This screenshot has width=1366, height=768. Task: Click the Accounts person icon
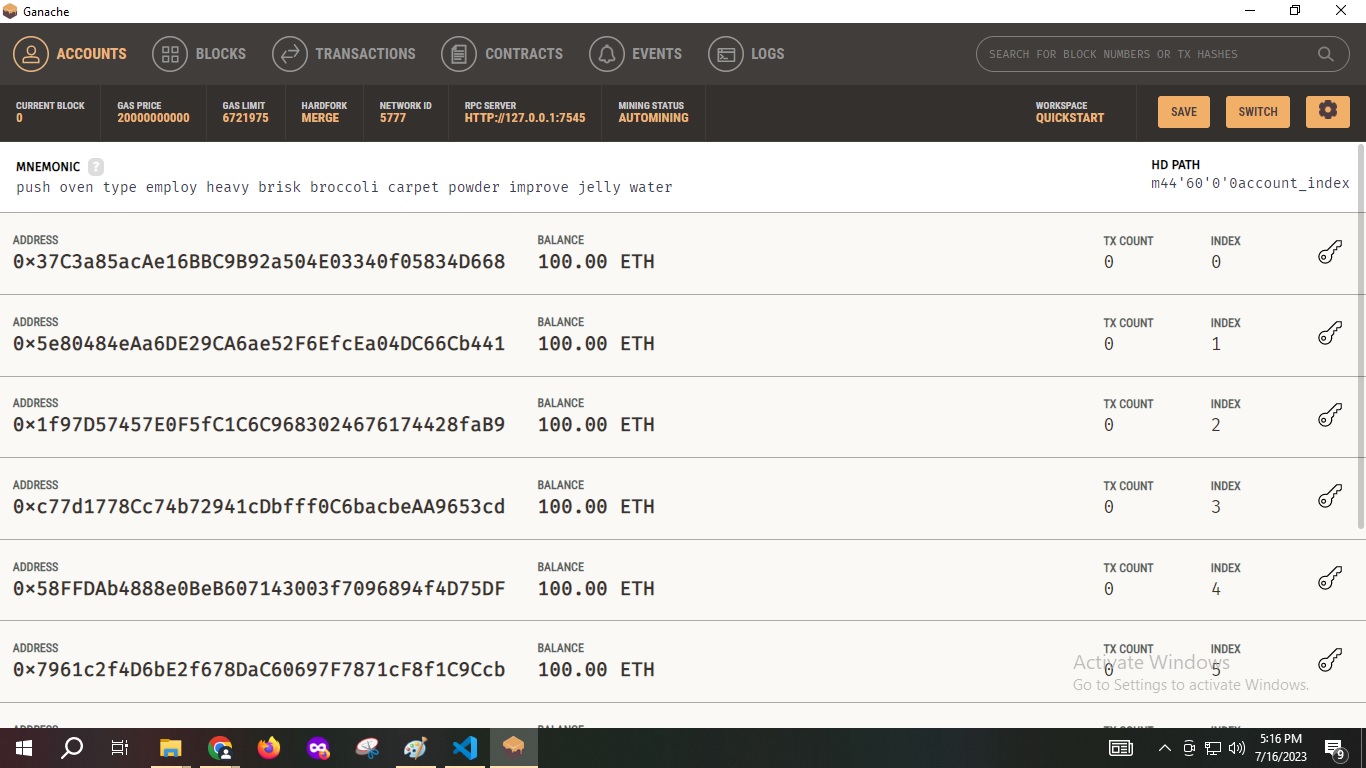(30, 54)
